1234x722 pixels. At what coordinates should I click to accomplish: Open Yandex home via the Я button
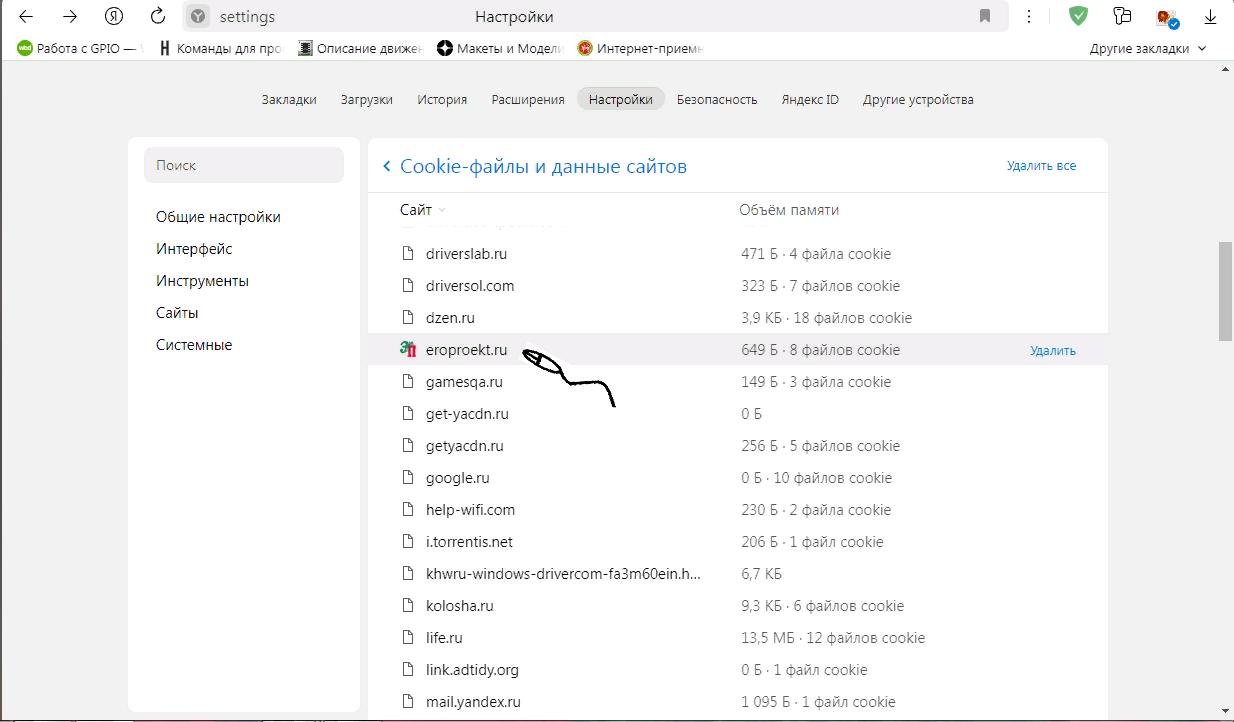113,16
